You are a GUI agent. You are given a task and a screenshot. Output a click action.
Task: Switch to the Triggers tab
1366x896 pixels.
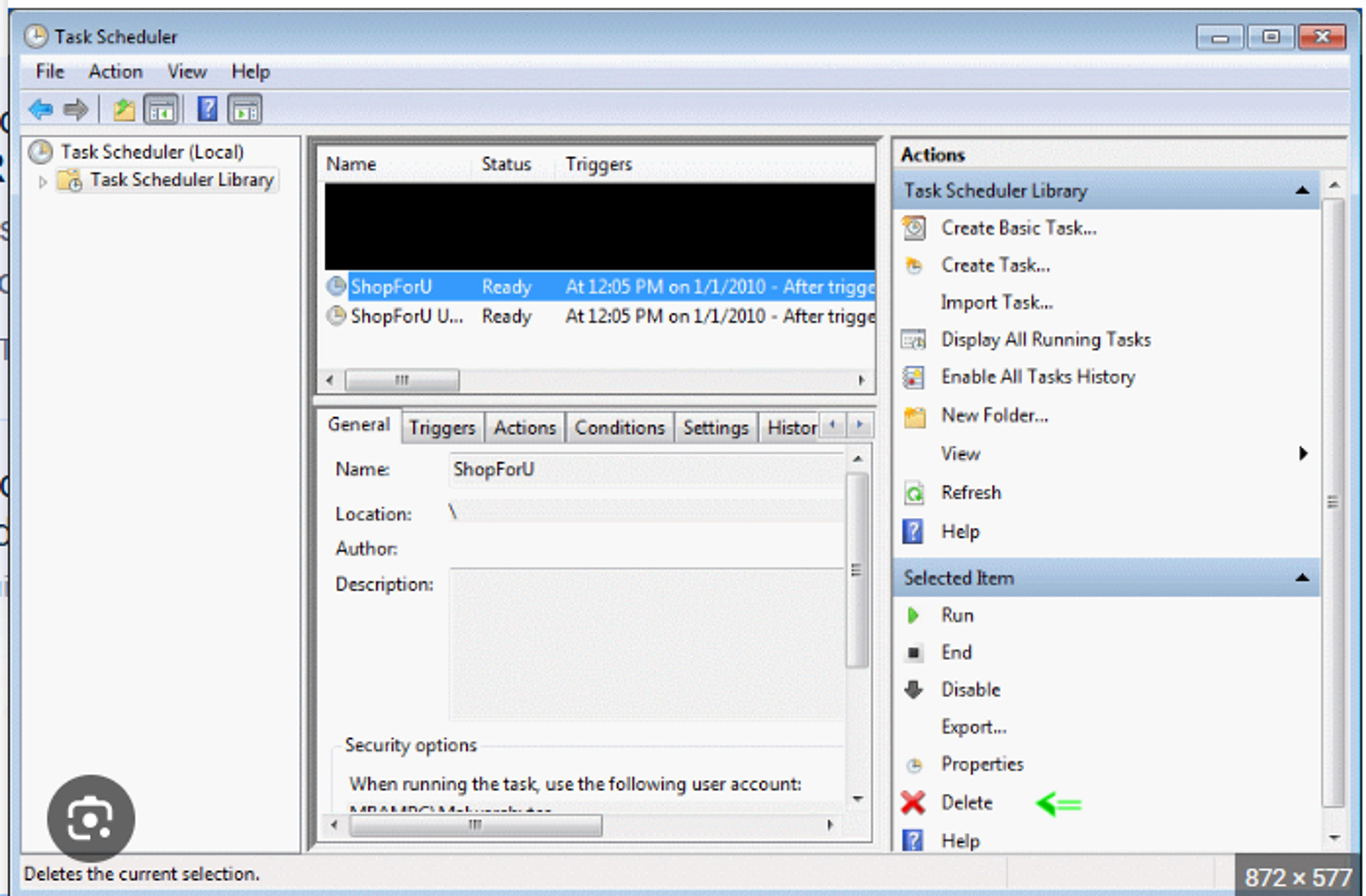click(442, 428)
